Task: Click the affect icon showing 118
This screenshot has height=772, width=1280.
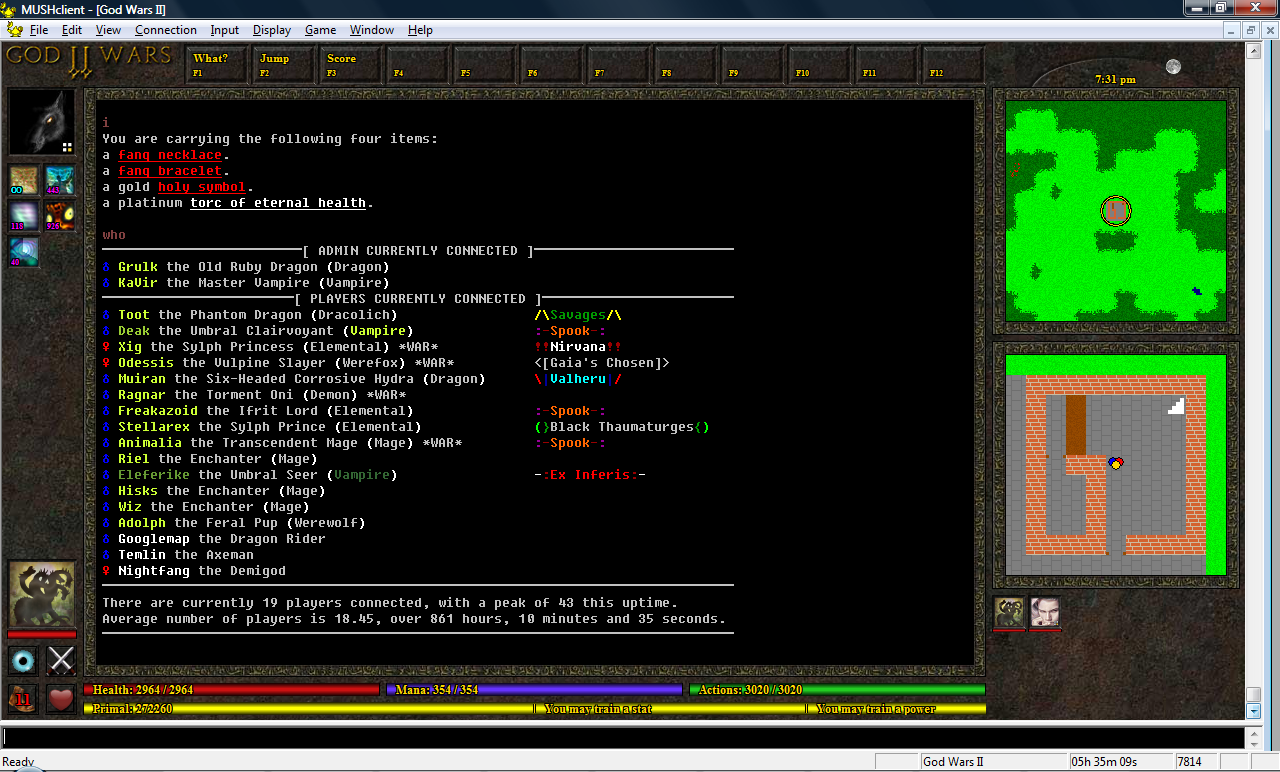Action: coord(24,216)
